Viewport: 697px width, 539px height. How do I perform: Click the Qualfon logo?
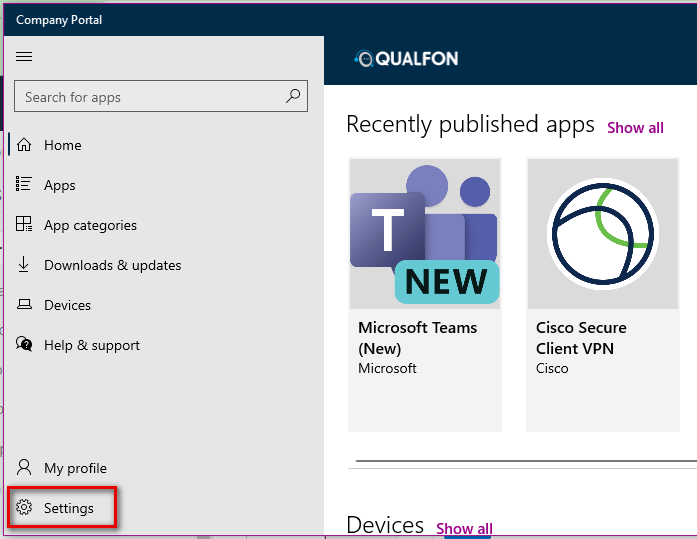406,59
